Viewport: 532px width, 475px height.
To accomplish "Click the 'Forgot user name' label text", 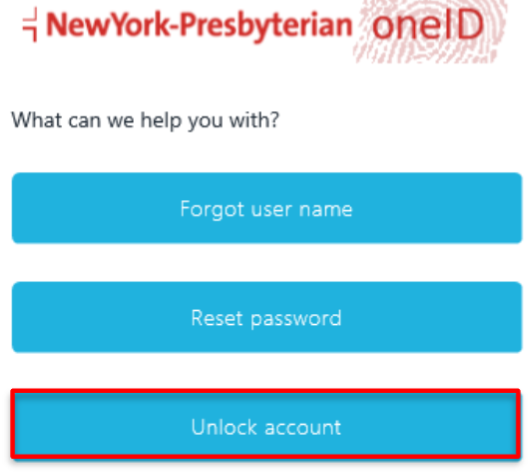I will pyautogui.click(x=266, y=209).
